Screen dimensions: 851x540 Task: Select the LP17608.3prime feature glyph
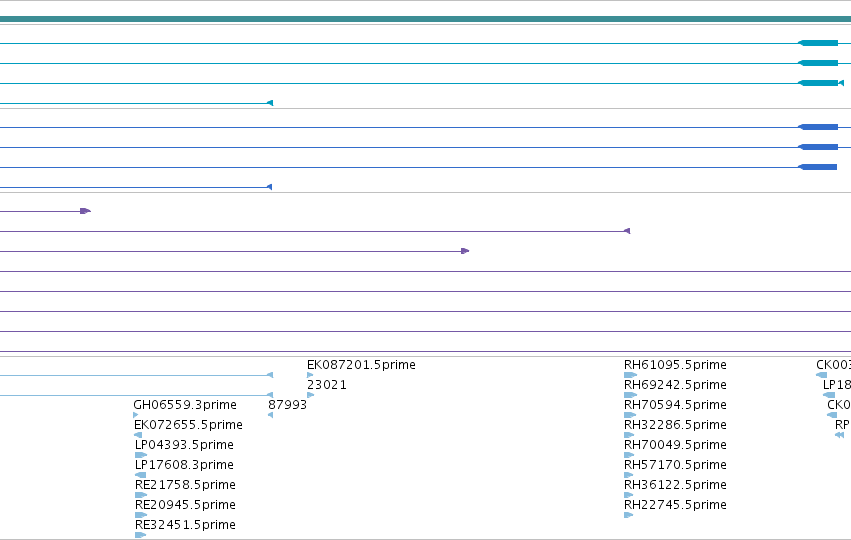[x=141, y=475]
